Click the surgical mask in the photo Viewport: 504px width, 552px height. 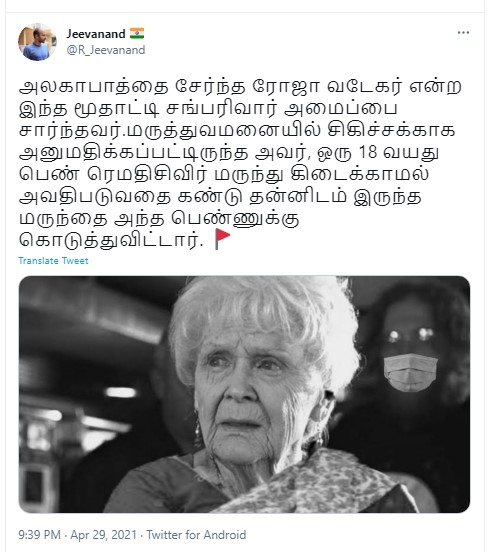click(410, 373)
